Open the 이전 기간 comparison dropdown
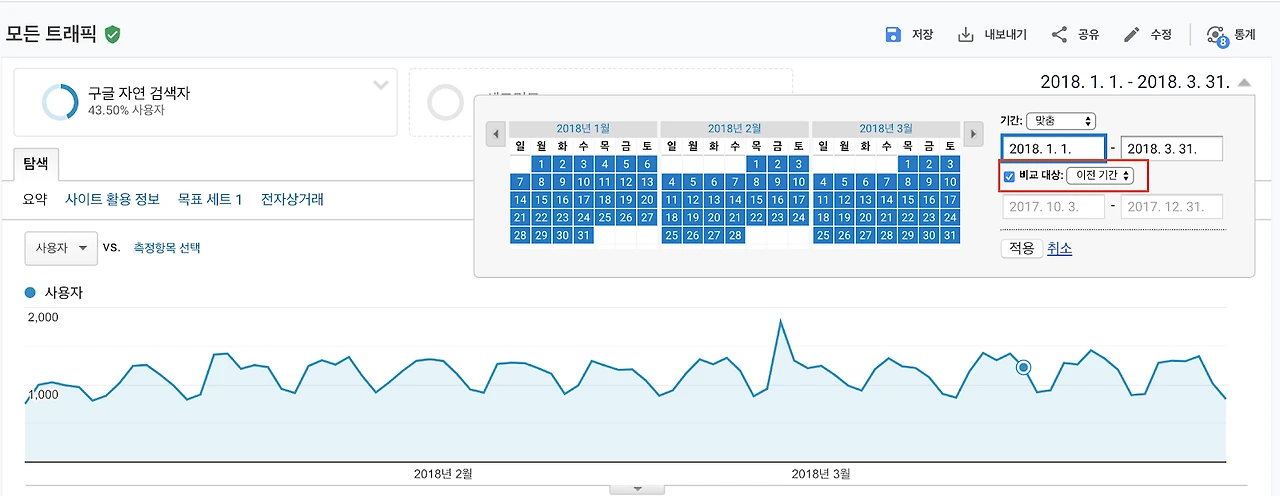The height and width of the screenshot is (496, 1280). [1101, 175]
